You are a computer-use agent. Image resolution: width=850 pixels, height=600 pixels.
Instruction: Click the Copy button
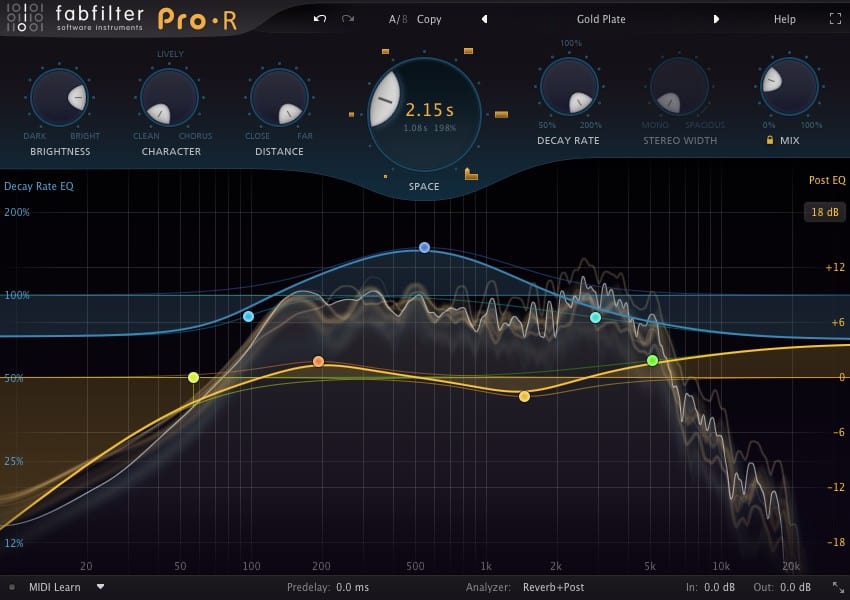pos(429,19)
